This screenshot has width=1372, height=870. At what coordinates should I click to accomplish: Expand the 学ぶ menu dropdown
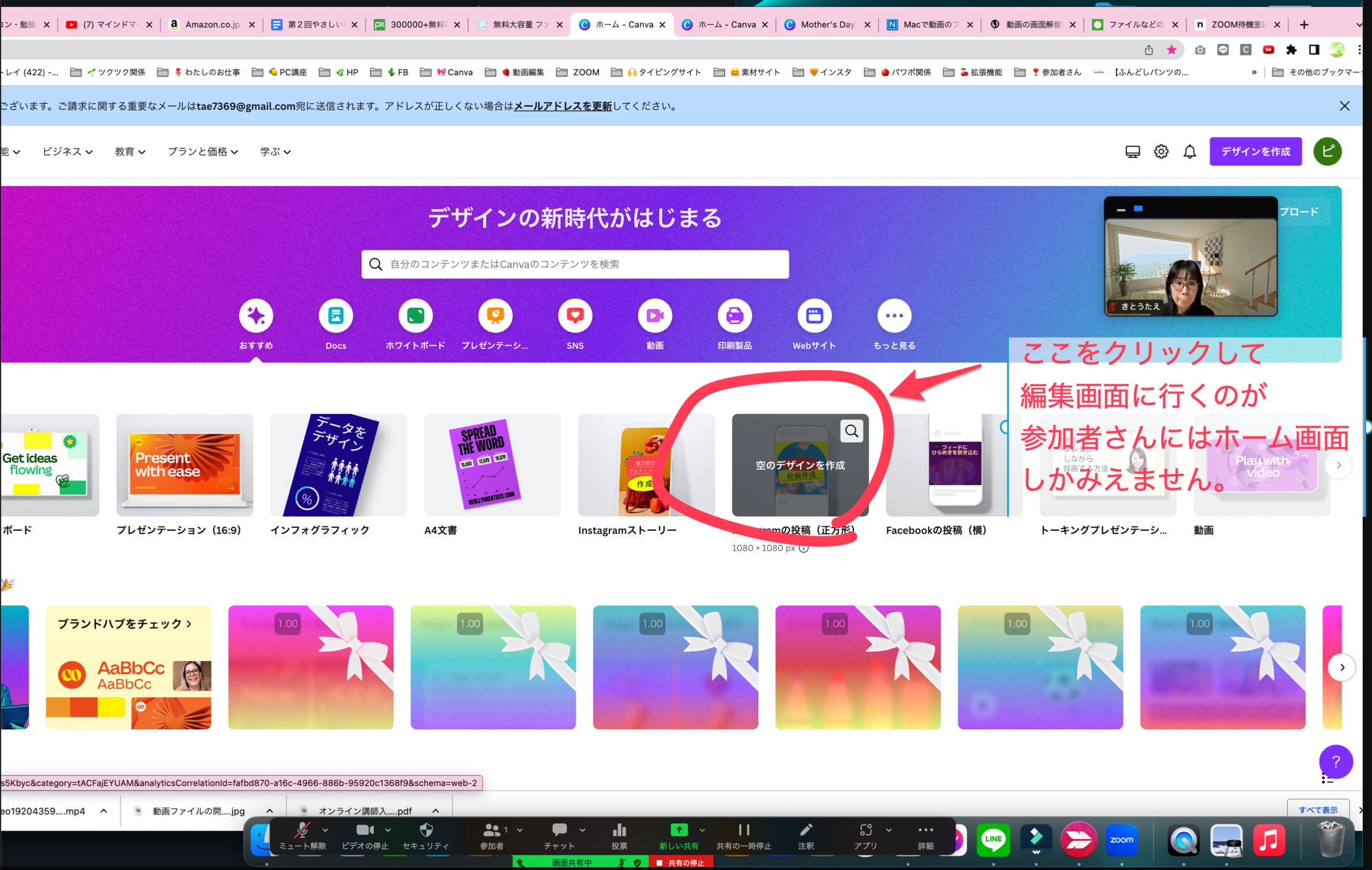click(275, 151)
